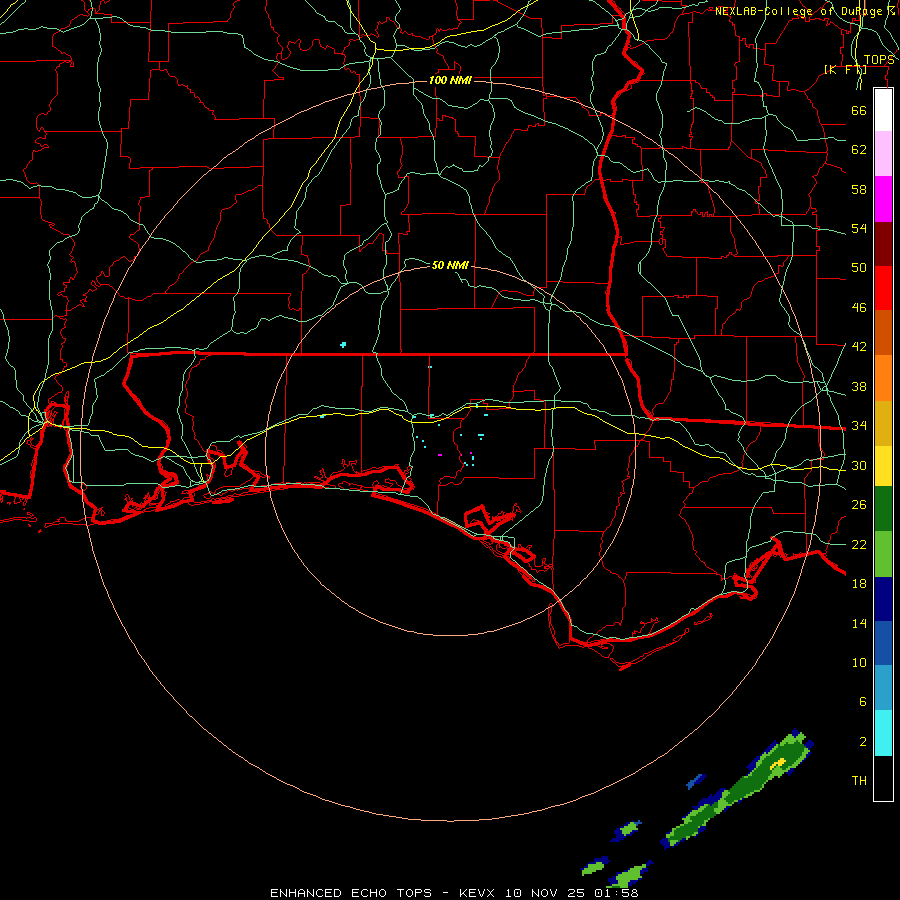The height and width of the screenshot is (900, 900).
Task: Click the "TH" threshold label
Action: point(859,781)
